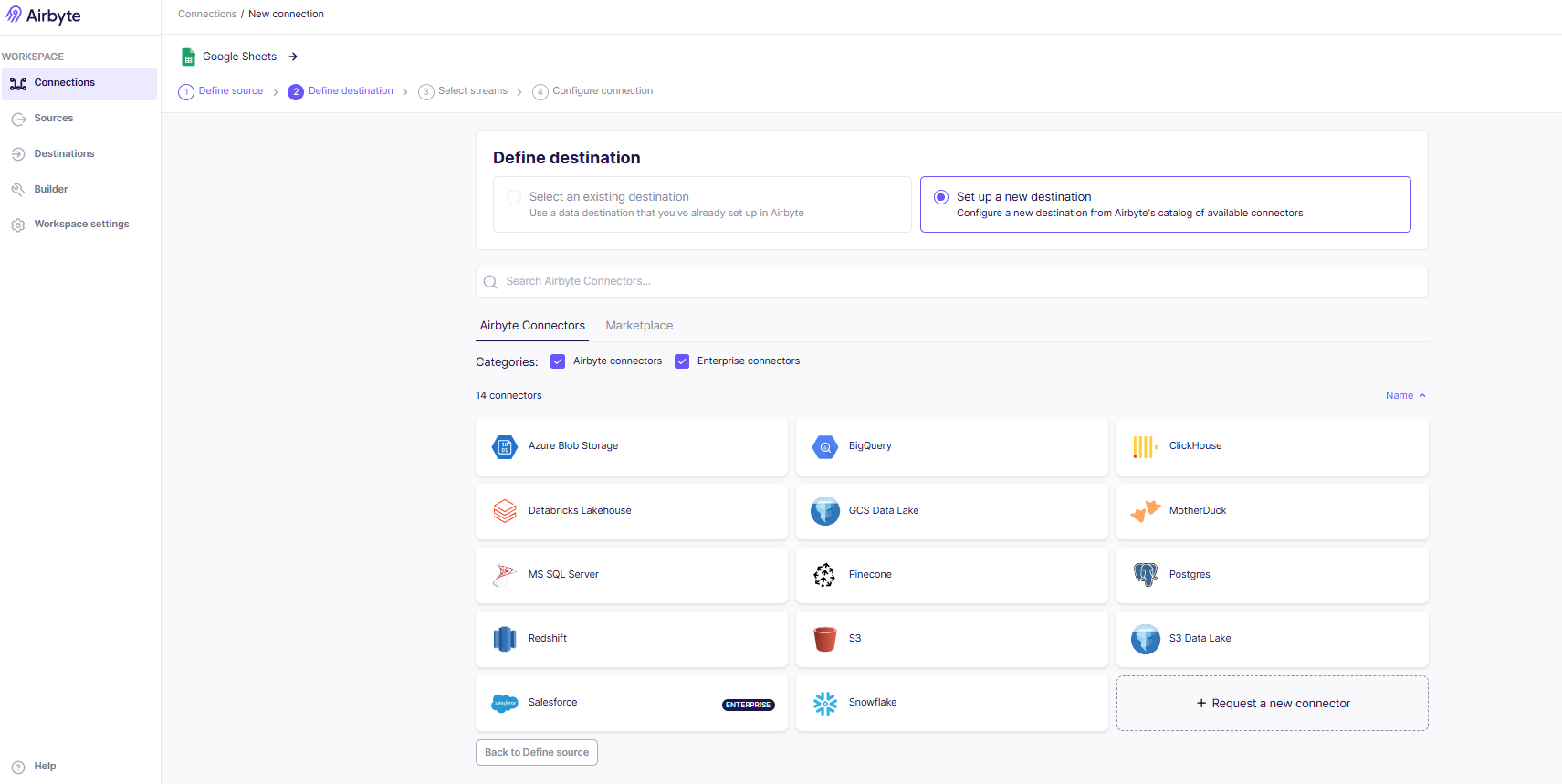
Task: Choose the S3 bucket icon
Action: click(x=825, y=639)
